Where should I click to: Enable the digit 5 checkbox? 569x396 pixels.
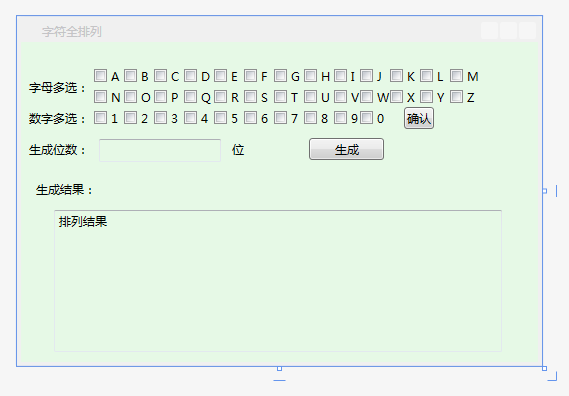click(x=220, y=118)
